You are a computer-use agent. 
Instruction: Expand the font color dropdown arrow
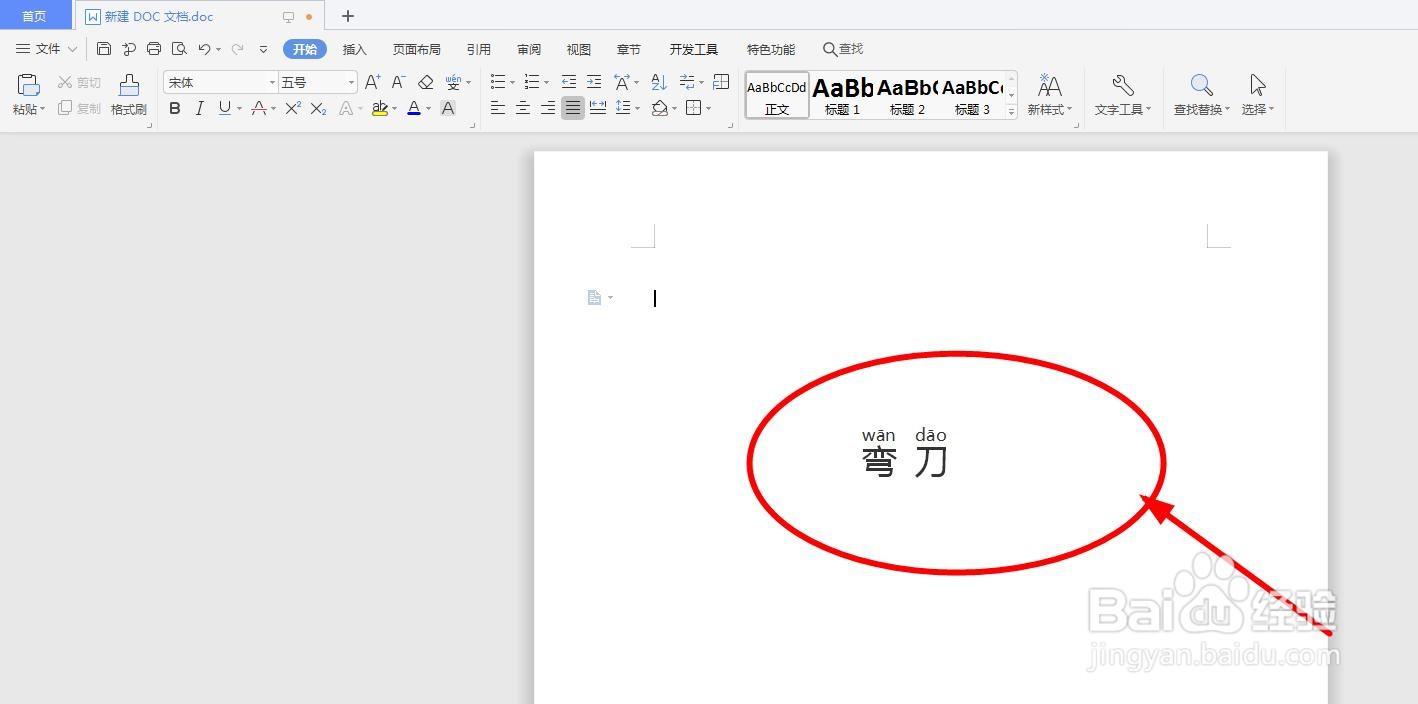point(427,110)
